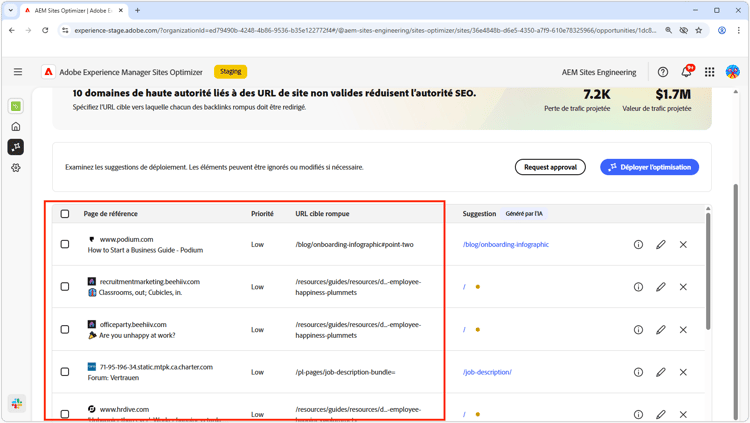750x423 pixels.
Task: Check the officeparty.beehiiv.com row
Action: coord(65,330)
